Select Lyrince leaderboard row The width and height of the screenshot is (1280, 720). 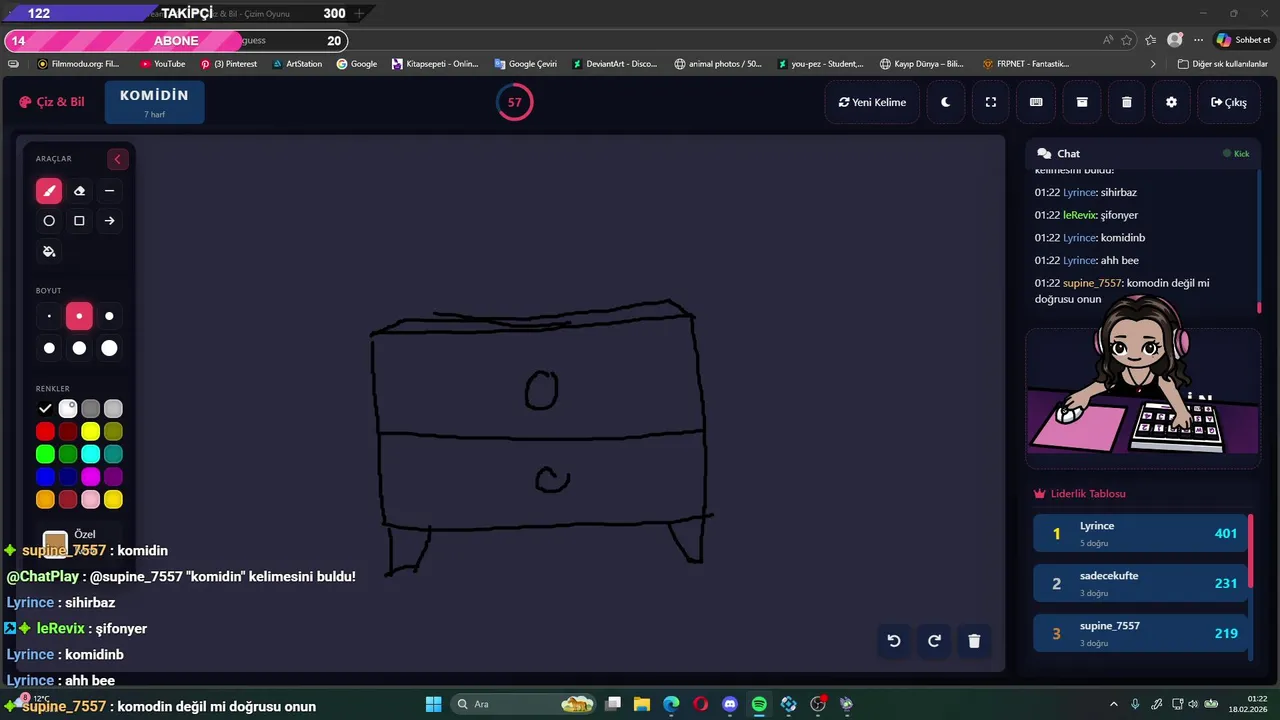(x=1139, y=533)
